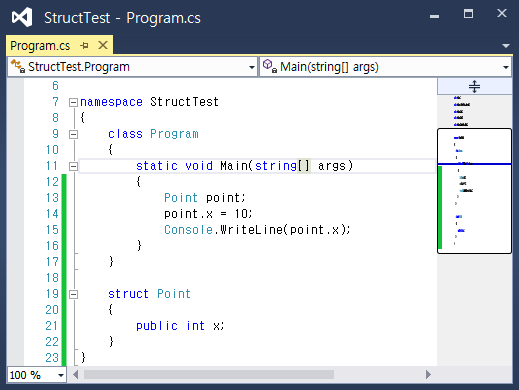Open the document tab list dropdown arrow

[506, 46]
